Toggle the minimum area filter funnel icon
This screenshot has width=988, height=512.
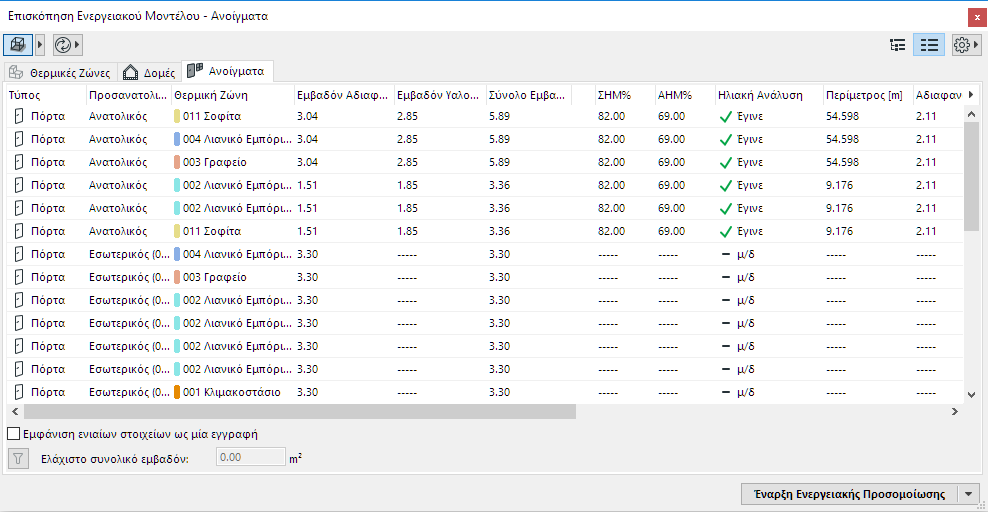(18, 458)
